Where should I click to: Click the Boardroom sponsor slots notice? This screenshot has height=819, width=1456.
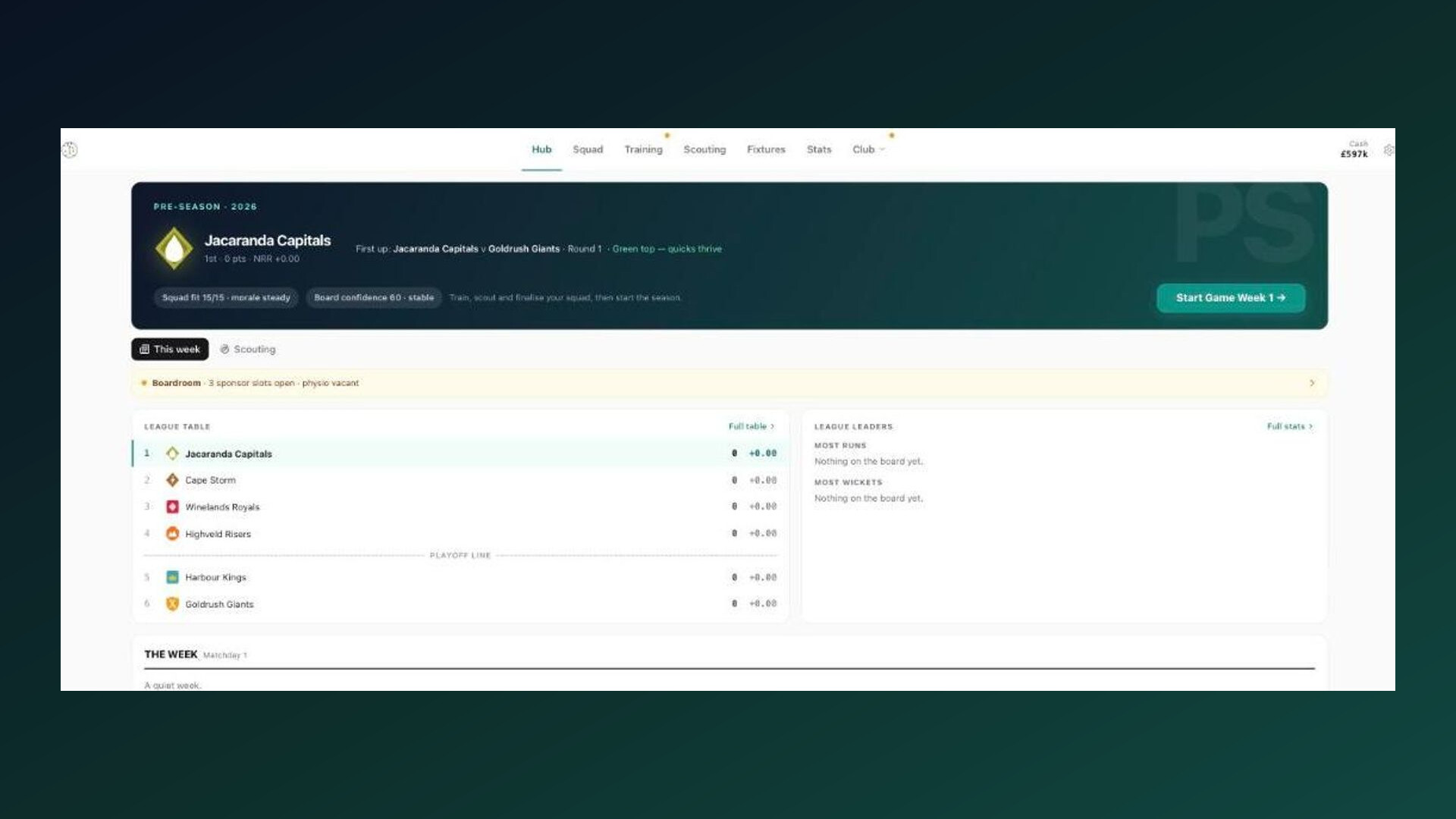[730, 383]
